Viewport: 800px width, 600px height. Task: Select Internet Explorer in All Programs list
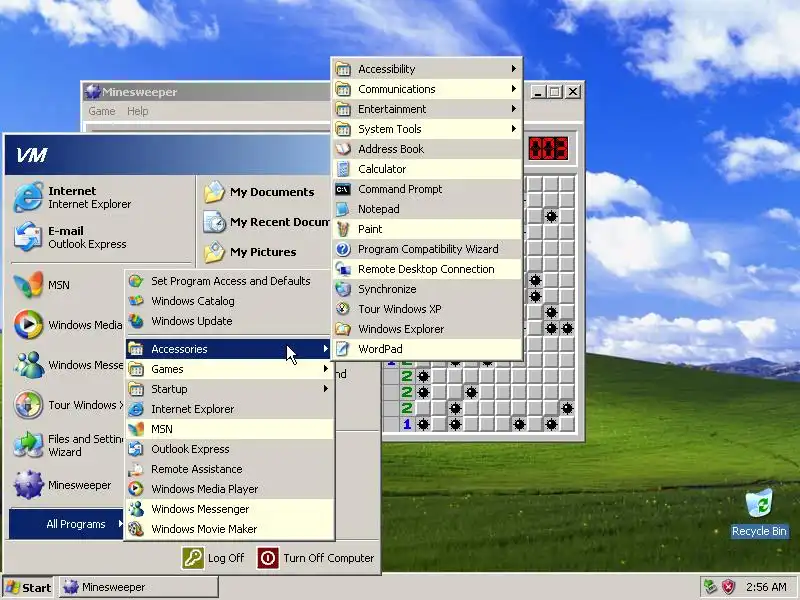(x=229, y=409)
